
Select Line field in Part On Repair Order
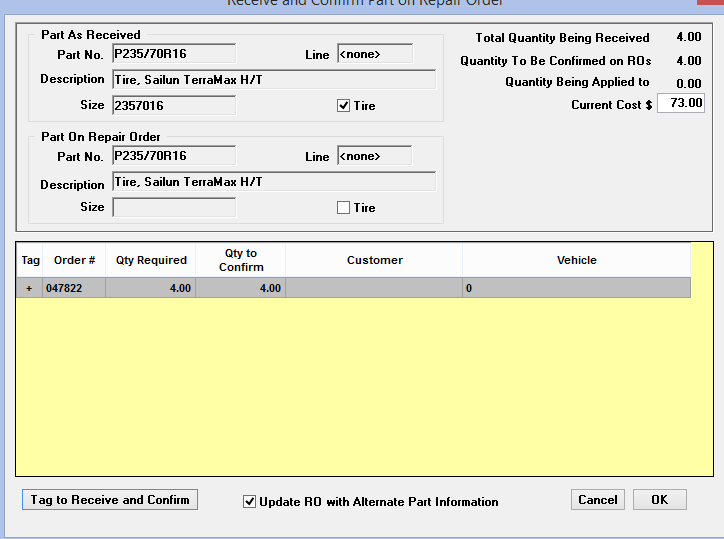tap(375, 156)
